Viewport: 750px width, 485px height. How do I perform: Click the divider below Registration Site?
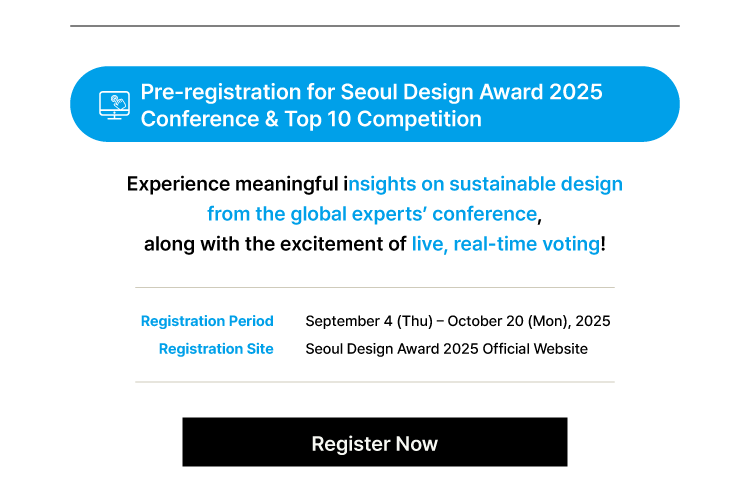[375, 382]
